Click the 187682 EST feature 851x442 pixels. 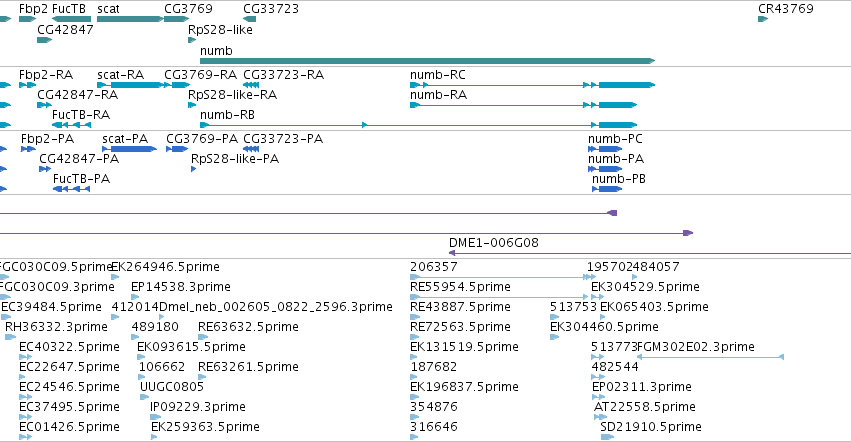point(414,377)
